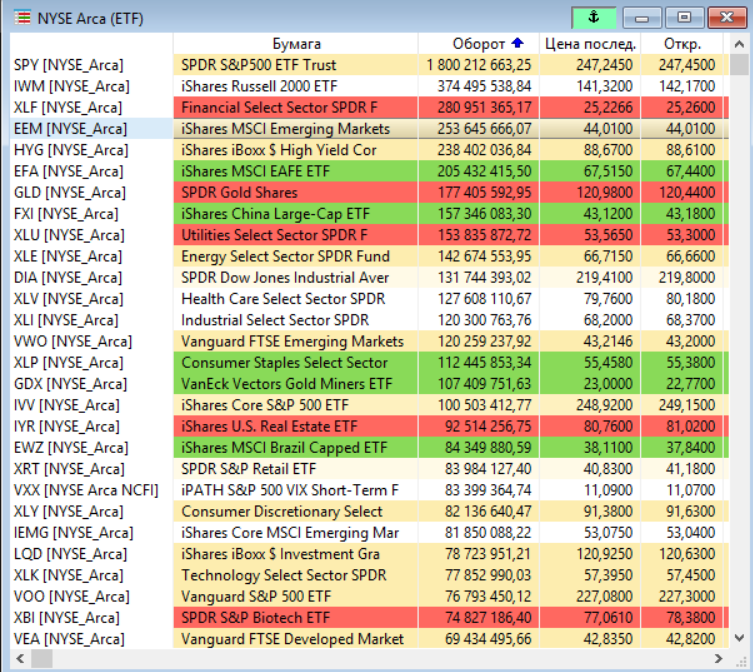Screen dimensions: 753x672
Task: Click iShares U.S. Real Estate ETF cell
Action: [x=268, y=426]
